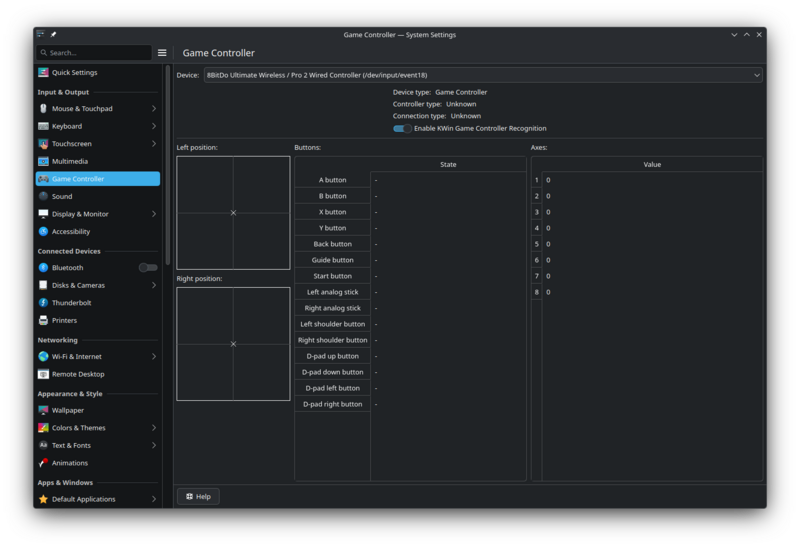Select Remote Desktop in sidebar

coord(78,374)
